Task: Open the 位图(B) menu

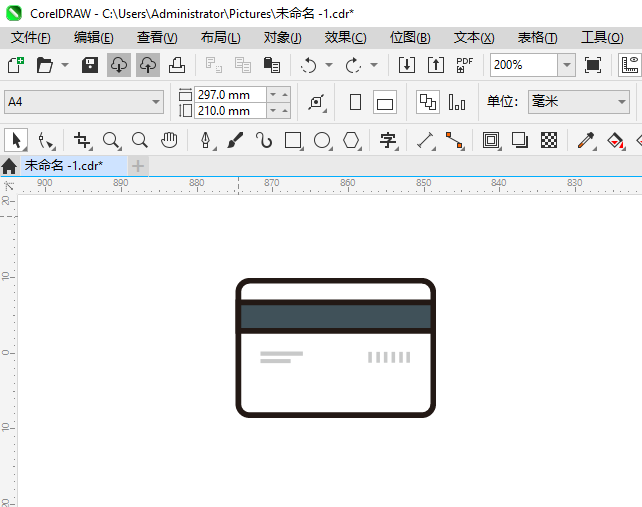Action: tap(410, 38)
